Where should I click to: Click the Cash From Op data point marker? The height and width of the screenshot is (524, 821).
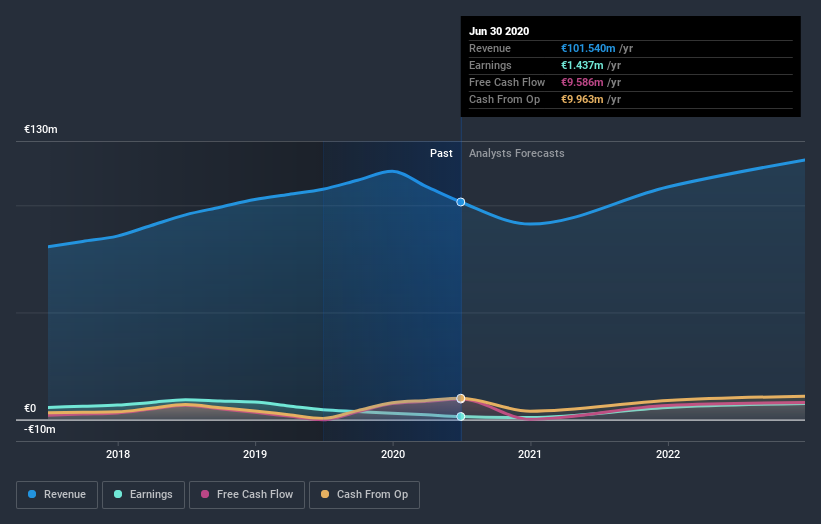[x=461, y=398]
